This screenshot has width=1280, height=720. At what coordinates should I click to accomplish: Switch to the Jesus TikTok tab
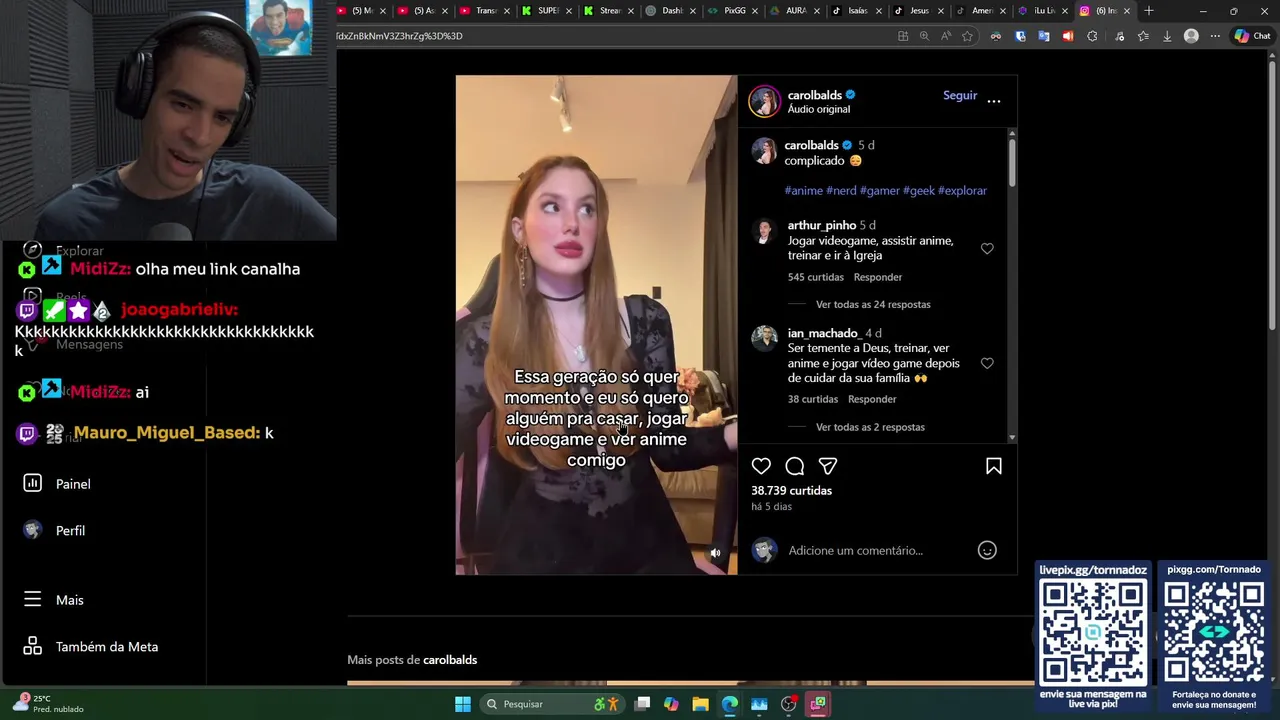919,11
